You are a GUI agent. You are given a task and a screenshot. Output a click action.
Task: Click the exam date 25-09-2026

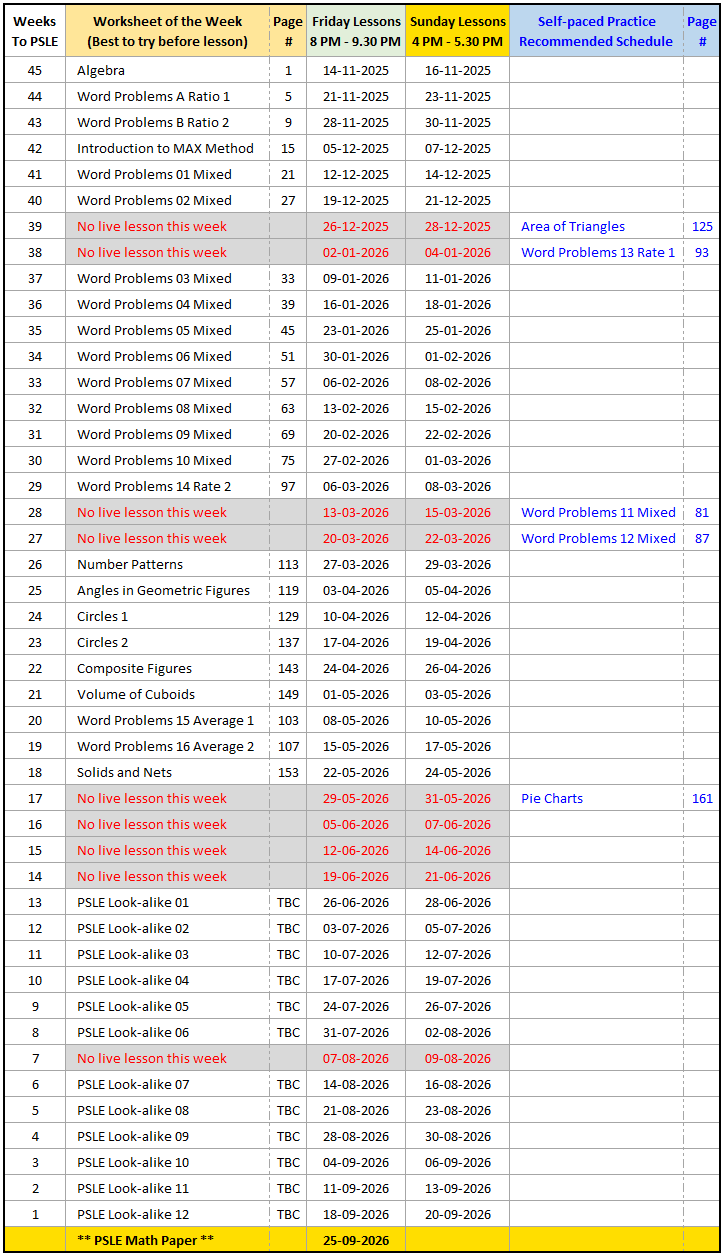[356, 1241]
